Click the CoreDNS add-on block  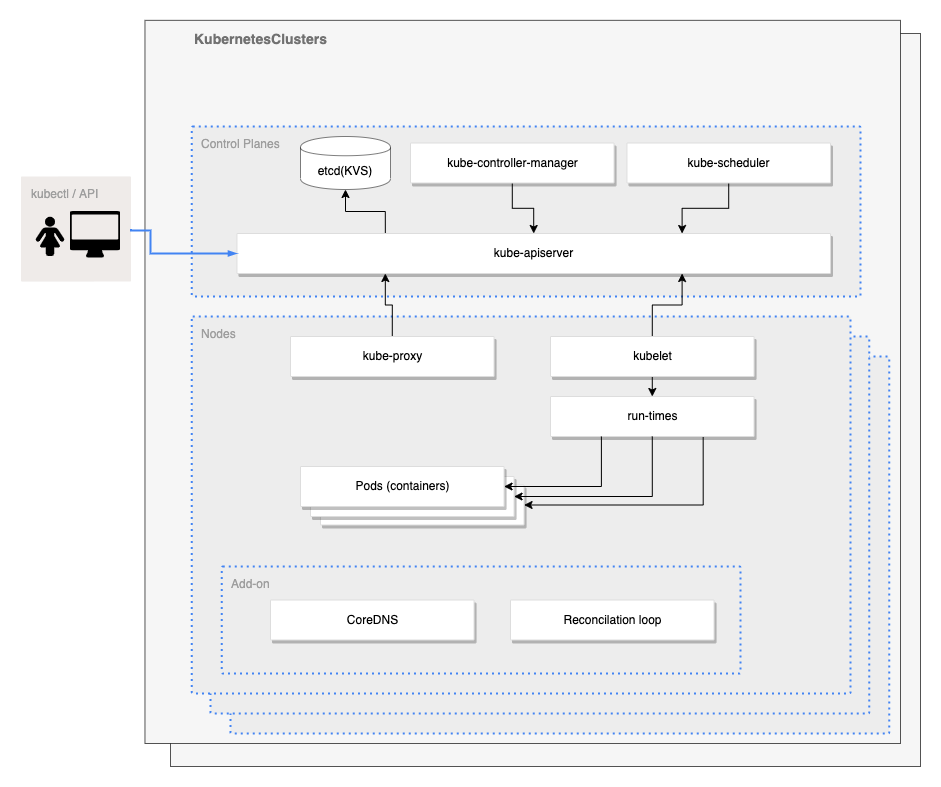pos(372,620)
